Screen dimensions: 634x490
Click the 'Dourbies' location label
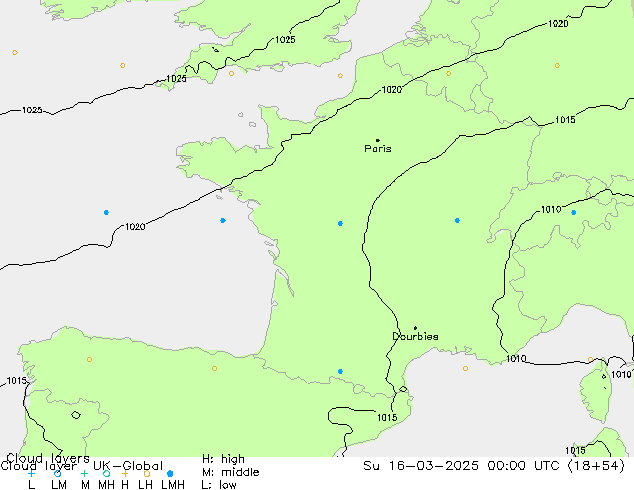pyautogui.click(x=415, y=336)
